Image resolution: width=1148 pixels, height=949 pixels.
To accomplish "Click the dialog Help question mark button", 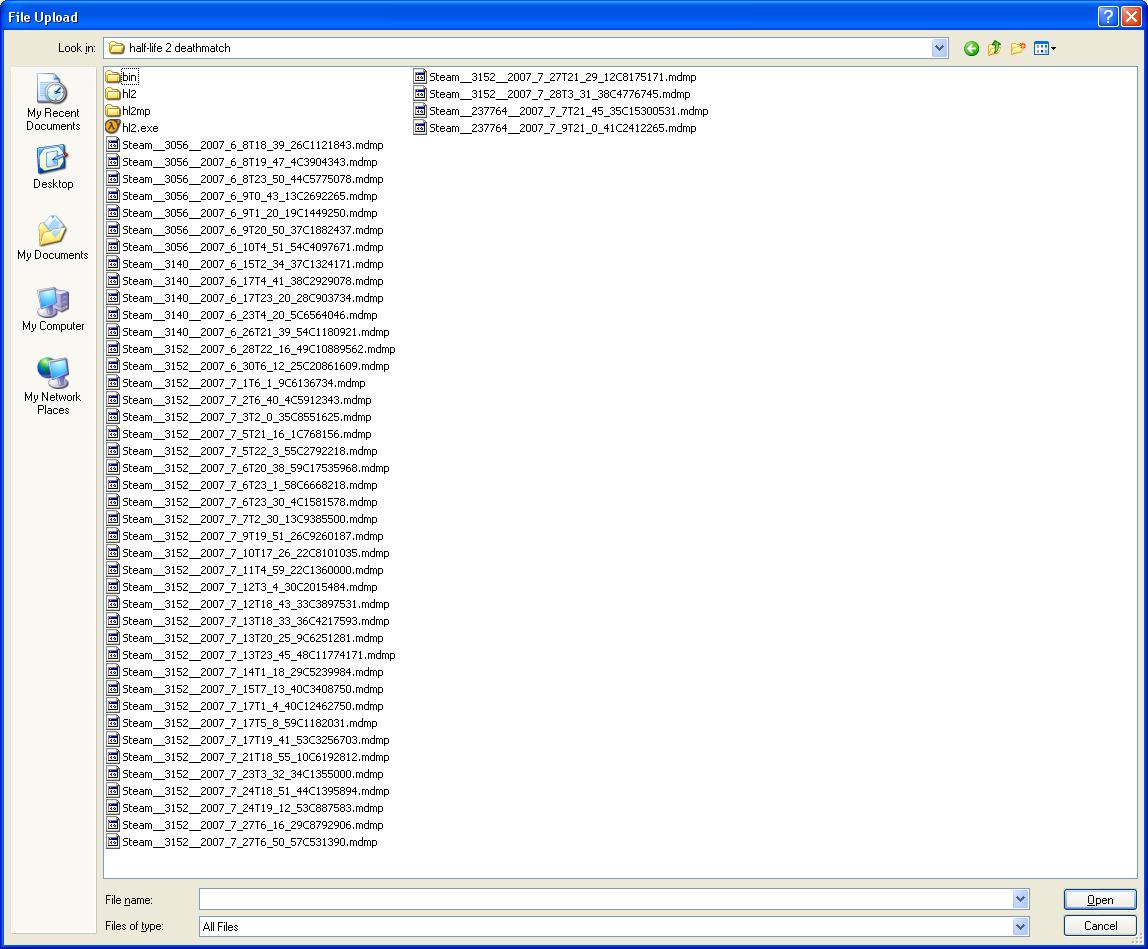I will 1107,16.
